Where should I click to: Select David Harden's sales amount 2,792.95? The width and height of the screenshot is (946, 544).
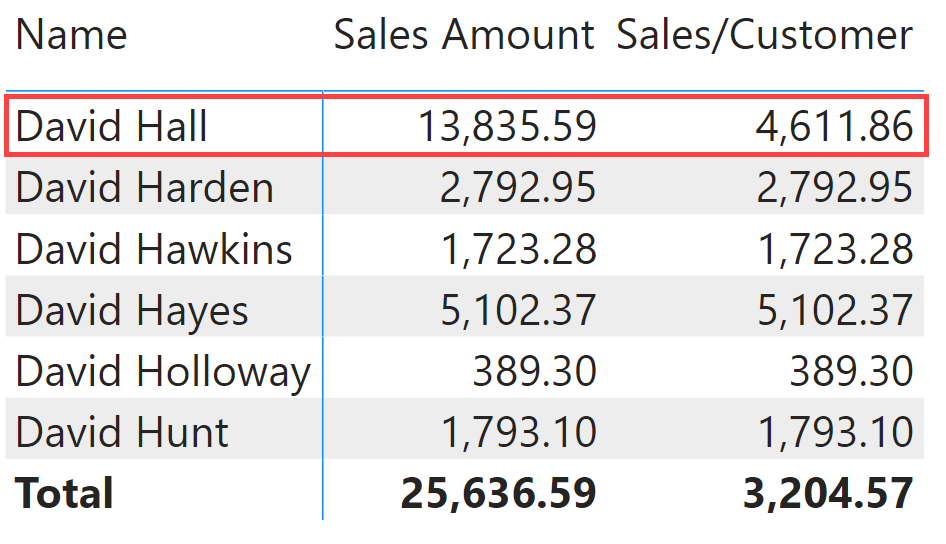pos(518,188)
